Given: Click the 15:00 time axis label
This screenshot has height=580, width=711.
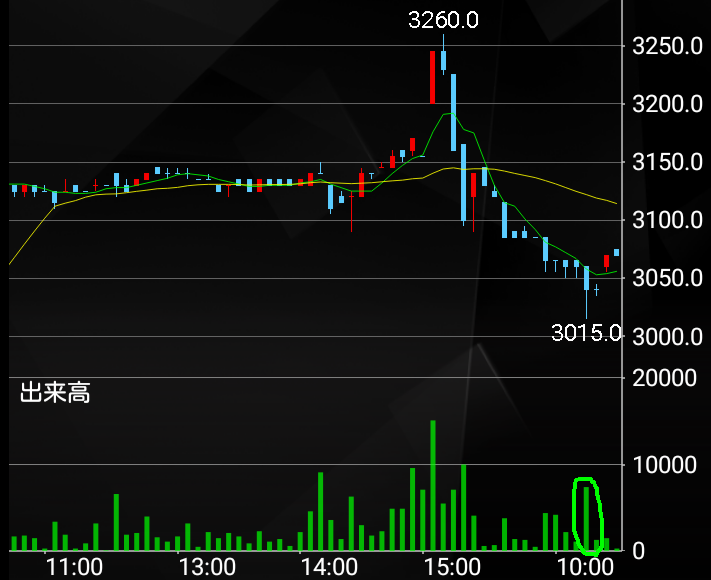Looking at the screenshot, I should (x=452, y=567).
